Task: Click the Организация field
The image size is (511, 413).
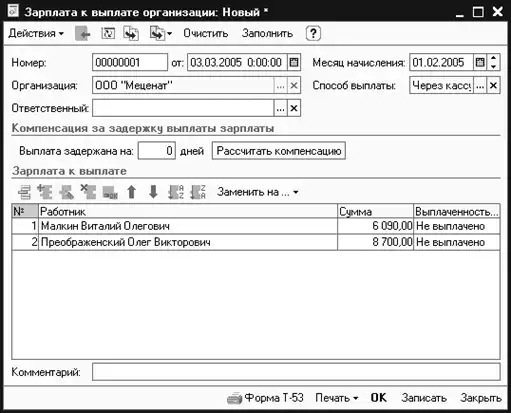Action: 183,85
